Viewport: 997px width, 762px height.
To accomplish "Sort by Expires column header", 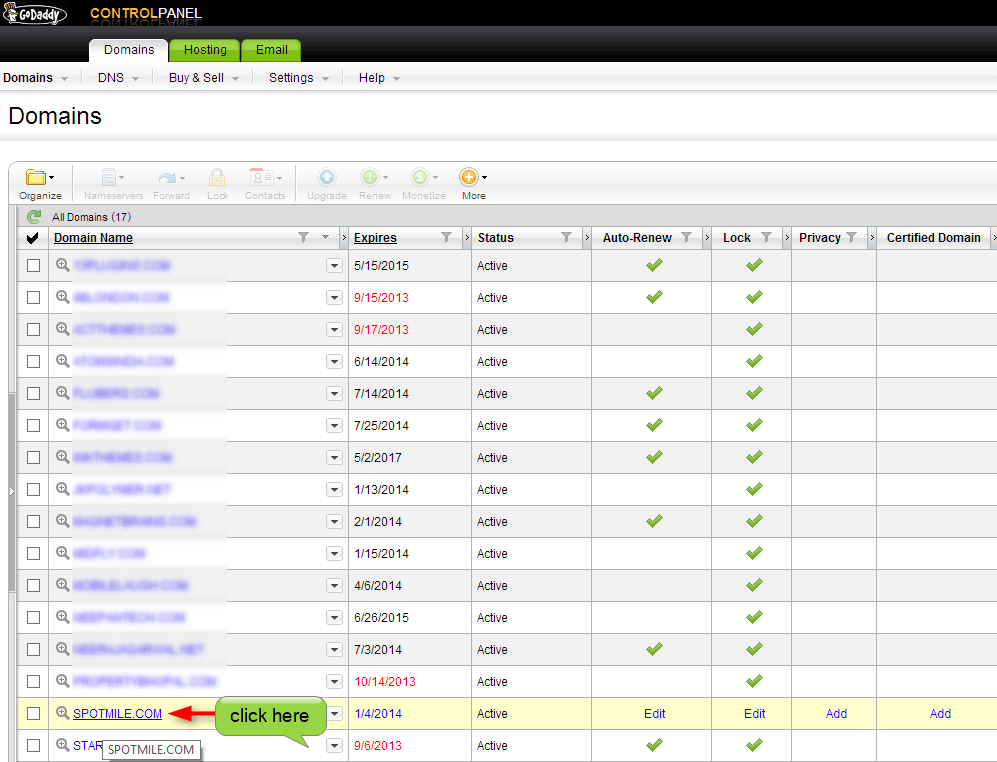I will click(x=375, y=238).
